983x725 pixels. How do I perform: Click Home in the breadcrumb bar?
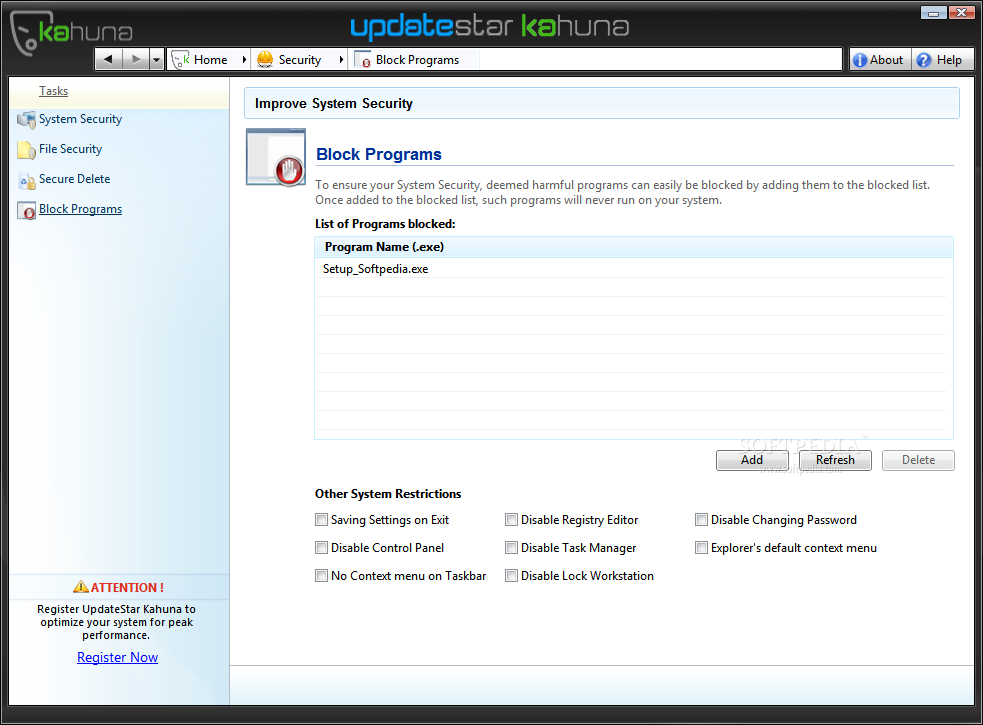coord(211,60)
